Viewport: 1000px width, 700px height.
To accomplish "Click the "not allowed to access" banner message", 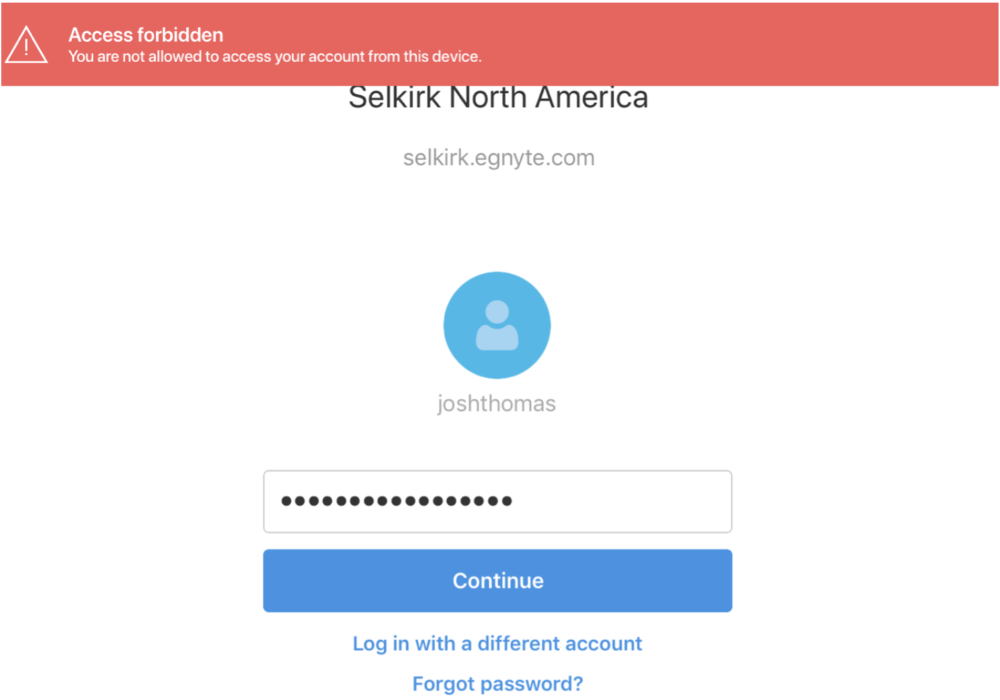I will pyautogui.click(x=275, y=57).
